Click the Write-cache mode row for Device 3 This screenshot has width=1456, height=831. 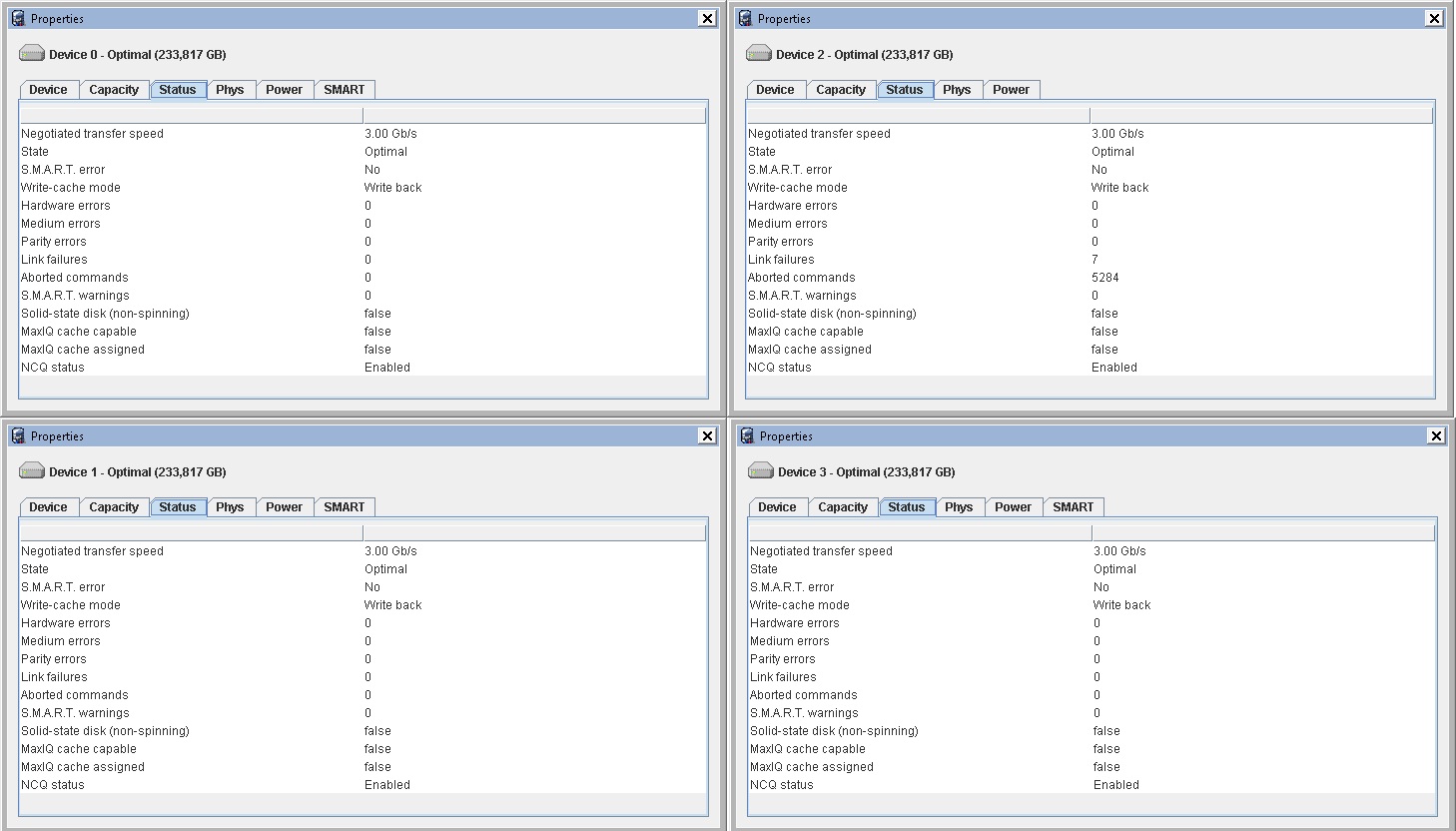point(799,605)
